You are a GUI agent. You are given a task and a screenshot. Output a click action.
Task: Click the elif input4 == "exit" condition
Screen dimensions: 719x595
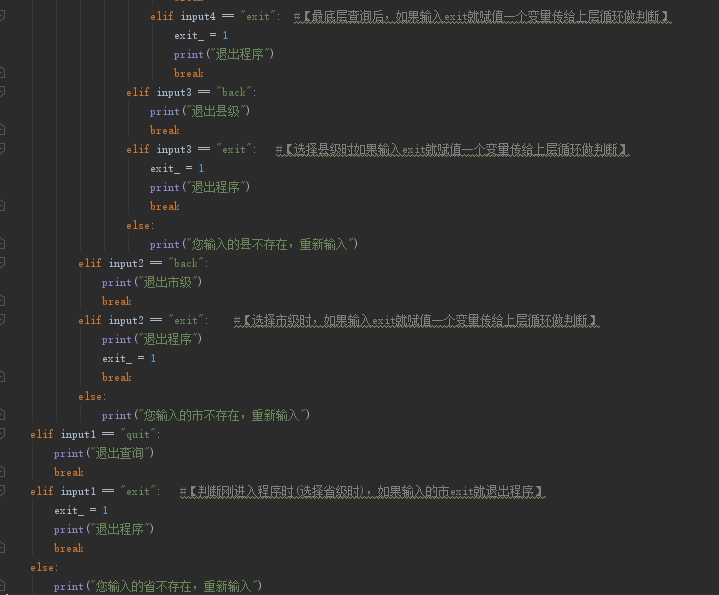pos(215,17)
